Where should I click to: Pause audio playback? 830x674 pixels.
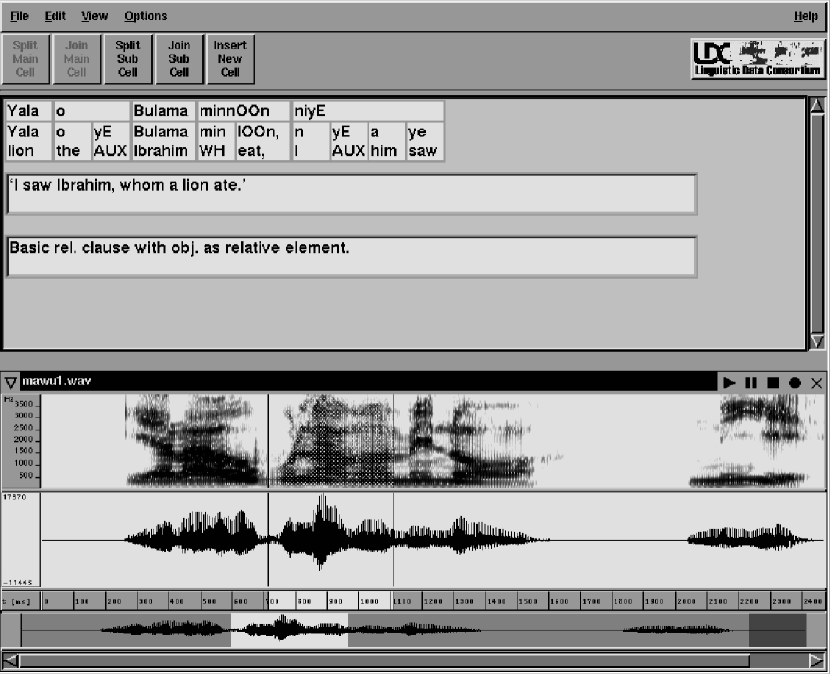(x=751, y=382)
